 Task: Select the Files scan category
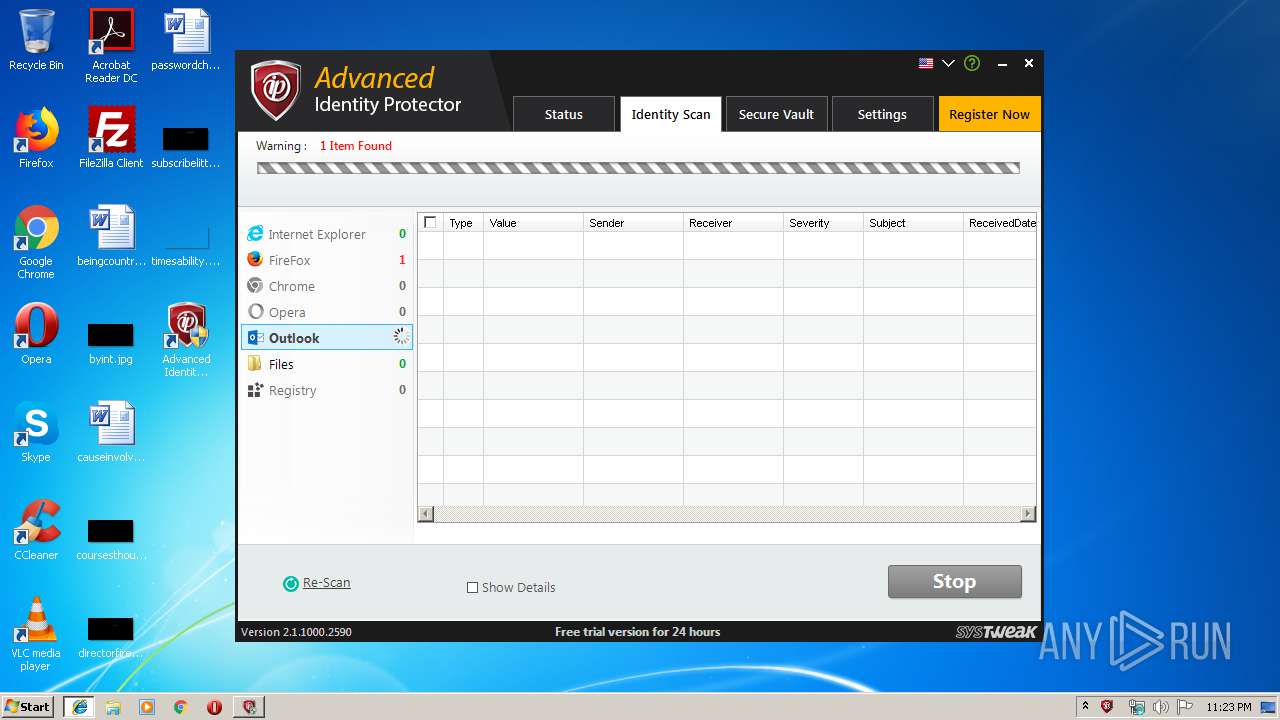[x=326, y=364]
